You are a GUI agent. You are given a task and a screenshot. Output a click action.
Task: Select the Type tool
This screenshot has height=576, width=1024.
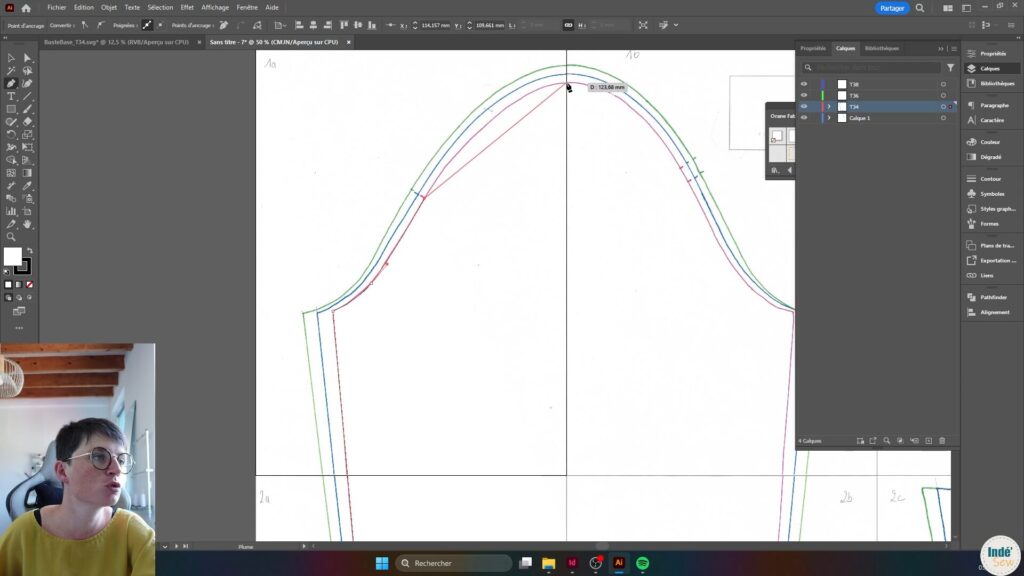[11, 96]
